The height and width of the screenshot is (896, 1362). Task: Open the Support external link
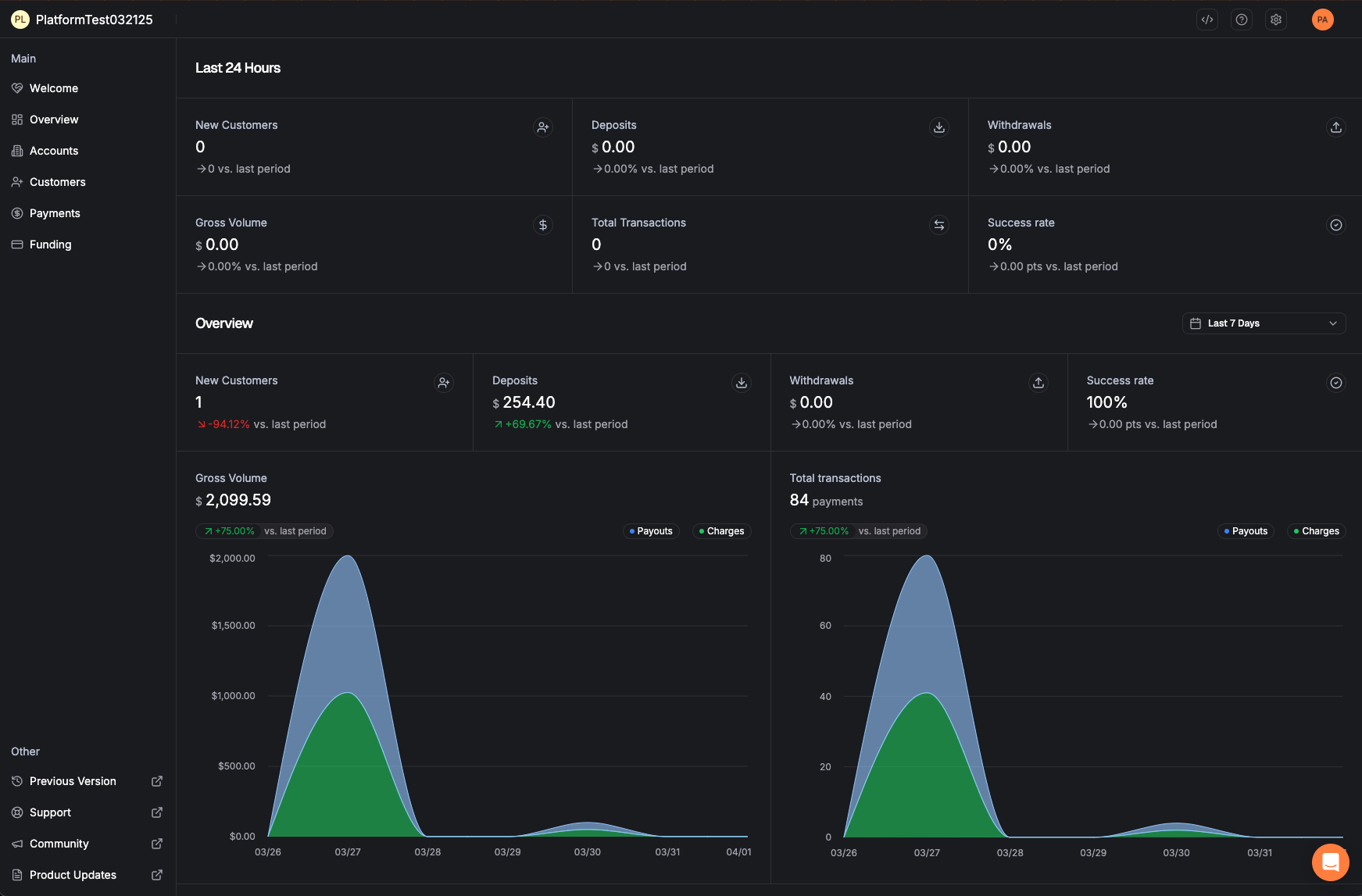tap(51, 812)
